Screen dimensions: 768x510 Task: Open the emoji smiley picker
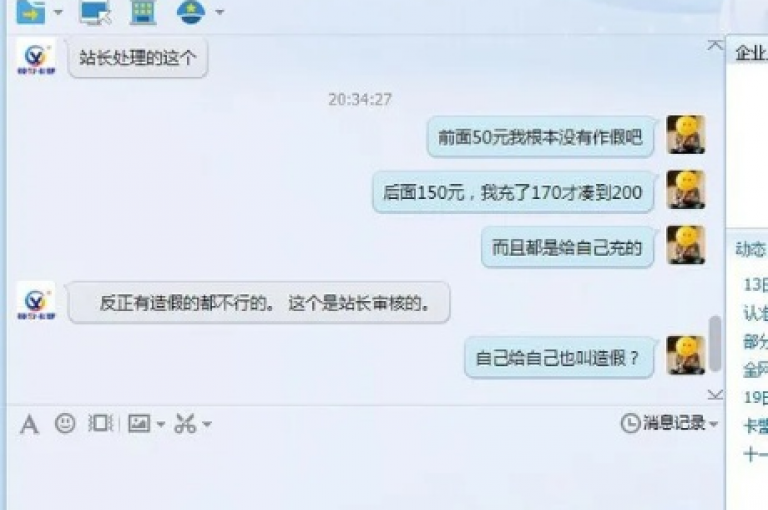click(65, 423)
